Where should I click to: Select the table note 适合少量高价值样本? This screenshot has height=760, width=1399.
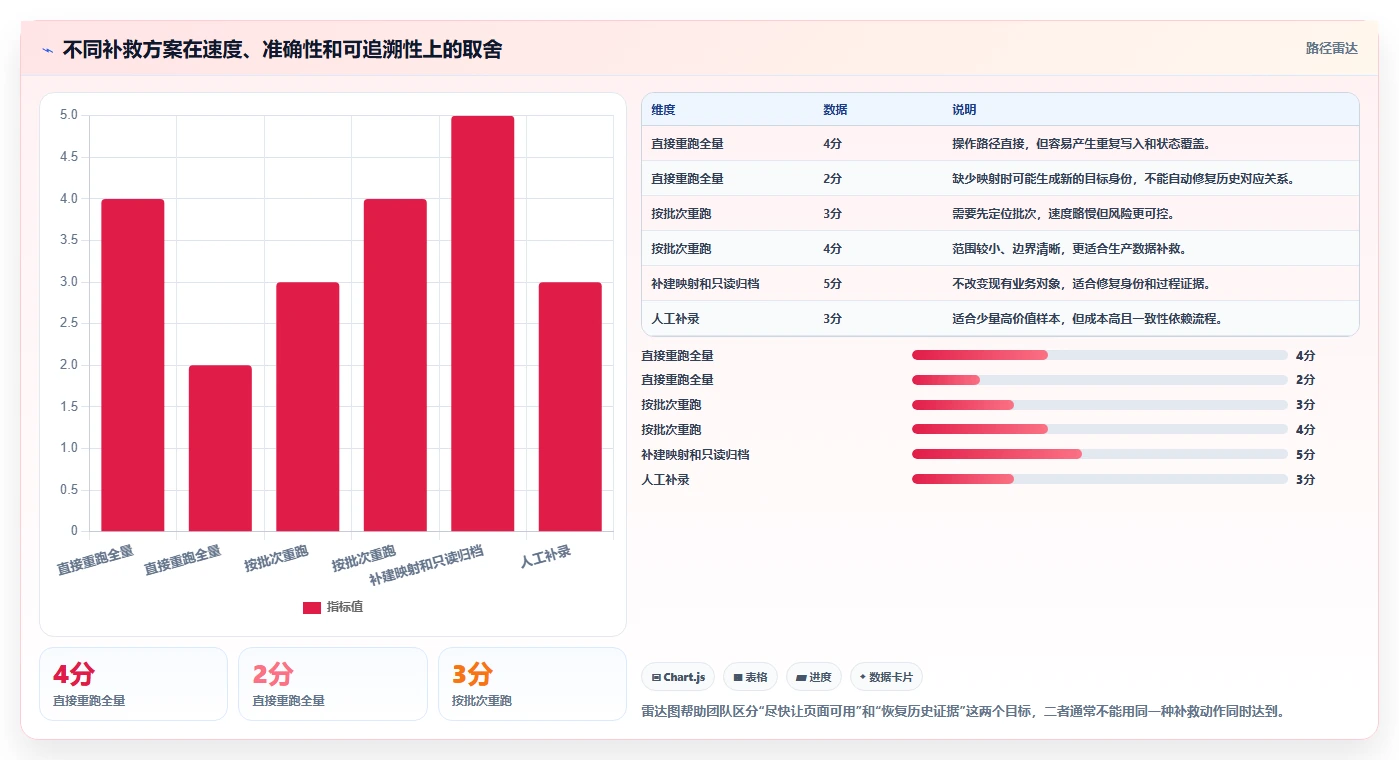pos(1088,319)
